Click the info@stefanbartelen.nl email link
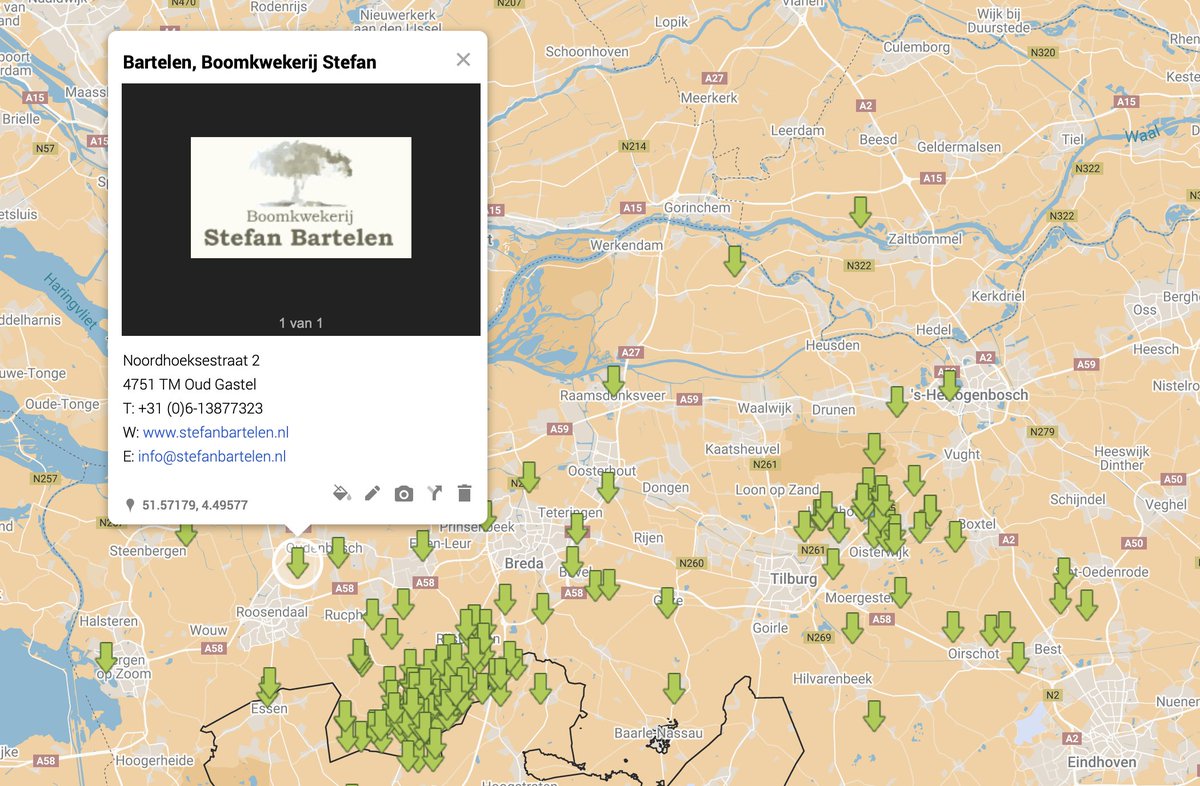This screenshot has width=1200, height=786. (214, 456)
